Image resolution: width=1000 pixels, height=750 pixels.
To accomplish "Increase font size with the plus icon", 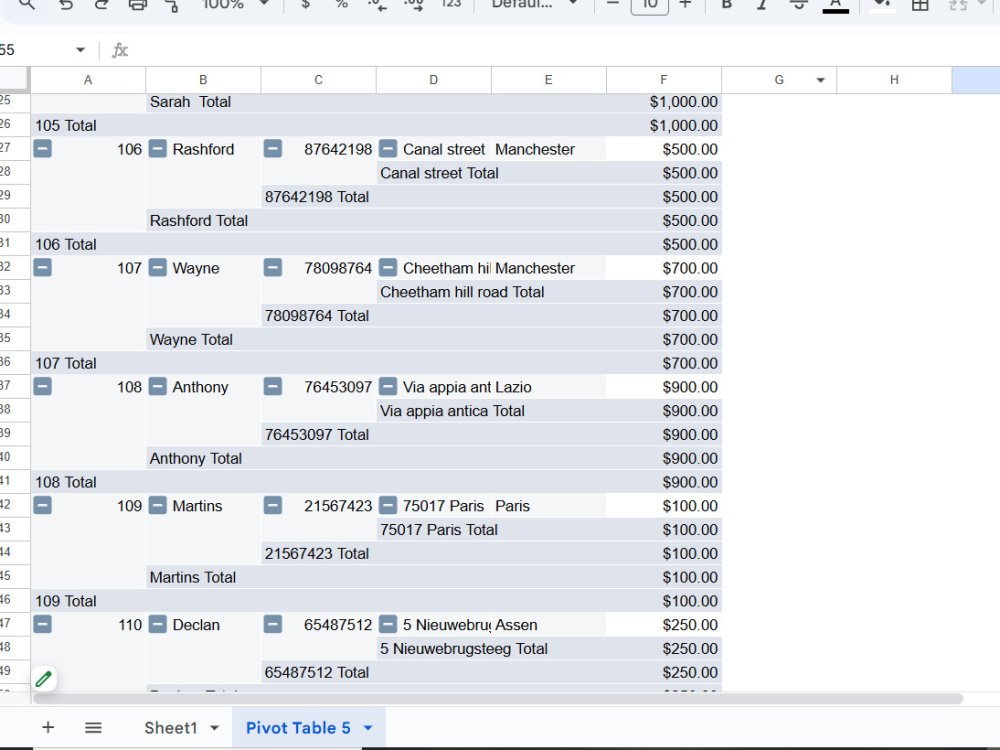I will click(x=686, y=4).
